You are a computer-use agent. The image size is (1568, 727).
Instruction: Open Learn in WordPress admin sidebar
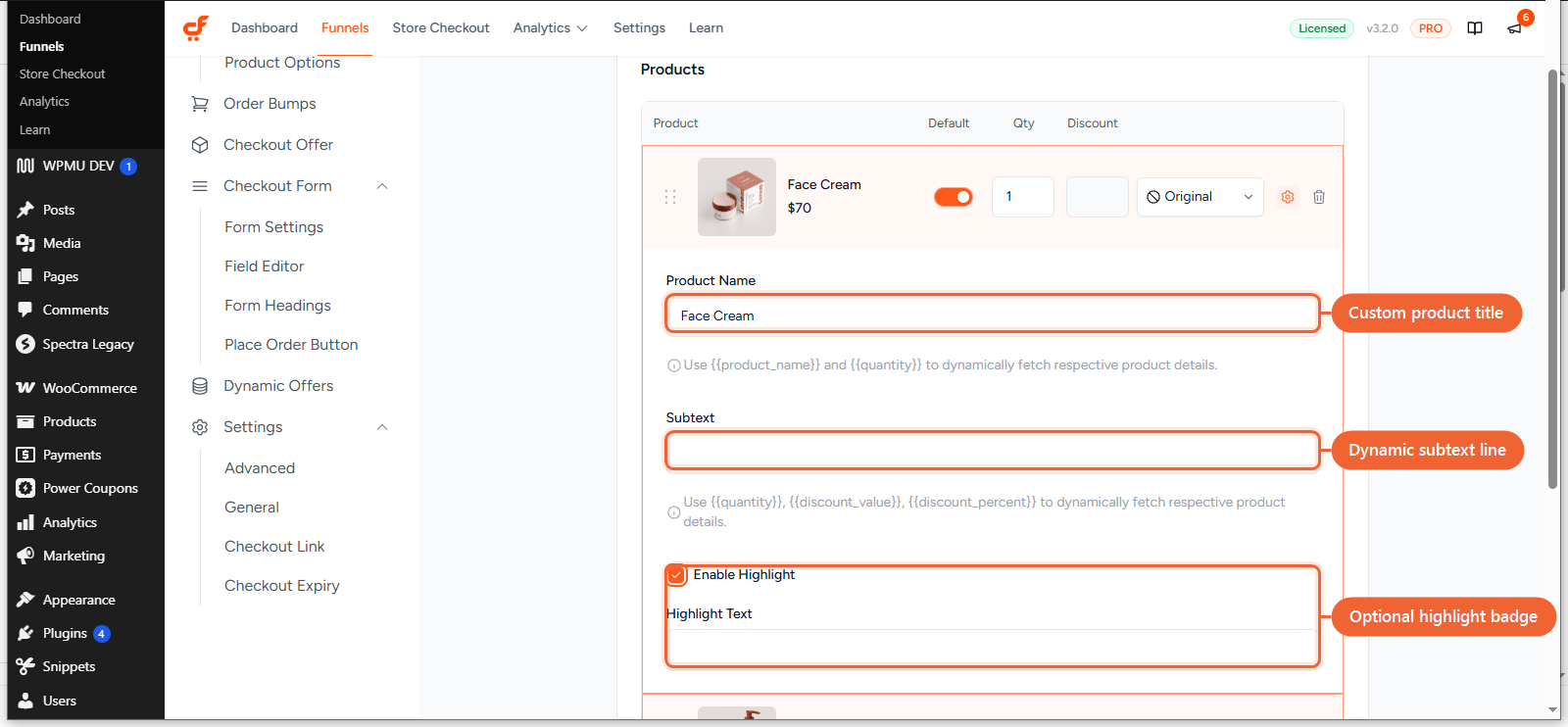tap(34, 129)
